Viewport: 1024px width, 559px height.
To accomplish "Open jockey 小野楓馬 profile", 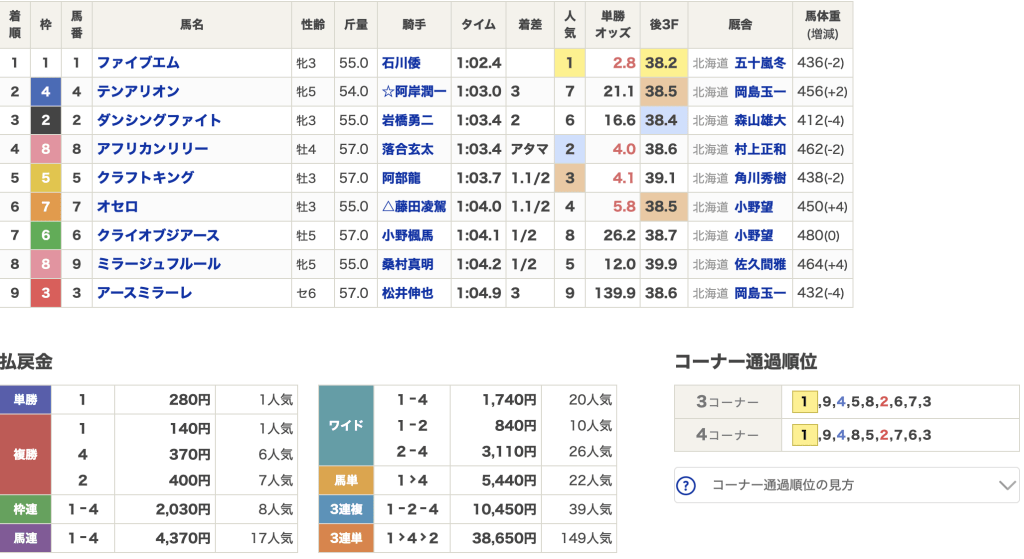I will tap(408, 235).
